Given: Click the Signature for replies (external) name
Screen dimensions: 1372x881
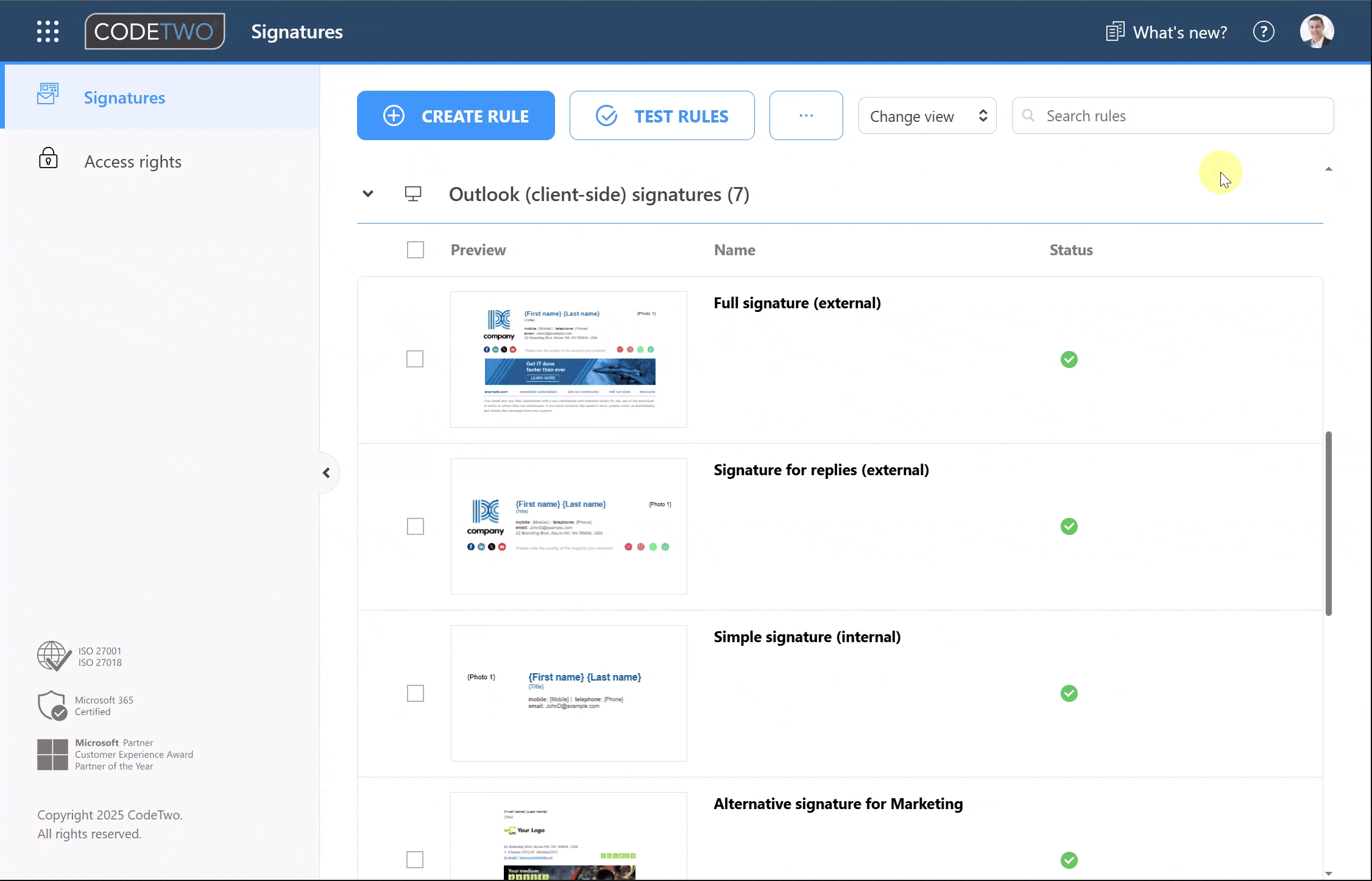Looking at the screenshot, I should (821, 470).
